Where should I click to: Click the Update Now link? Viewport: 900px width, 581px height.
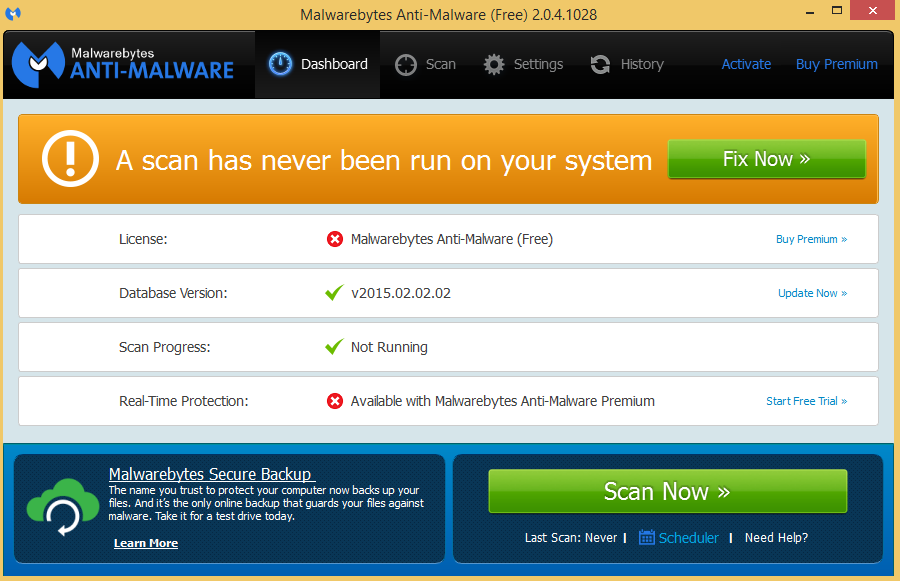812,293
